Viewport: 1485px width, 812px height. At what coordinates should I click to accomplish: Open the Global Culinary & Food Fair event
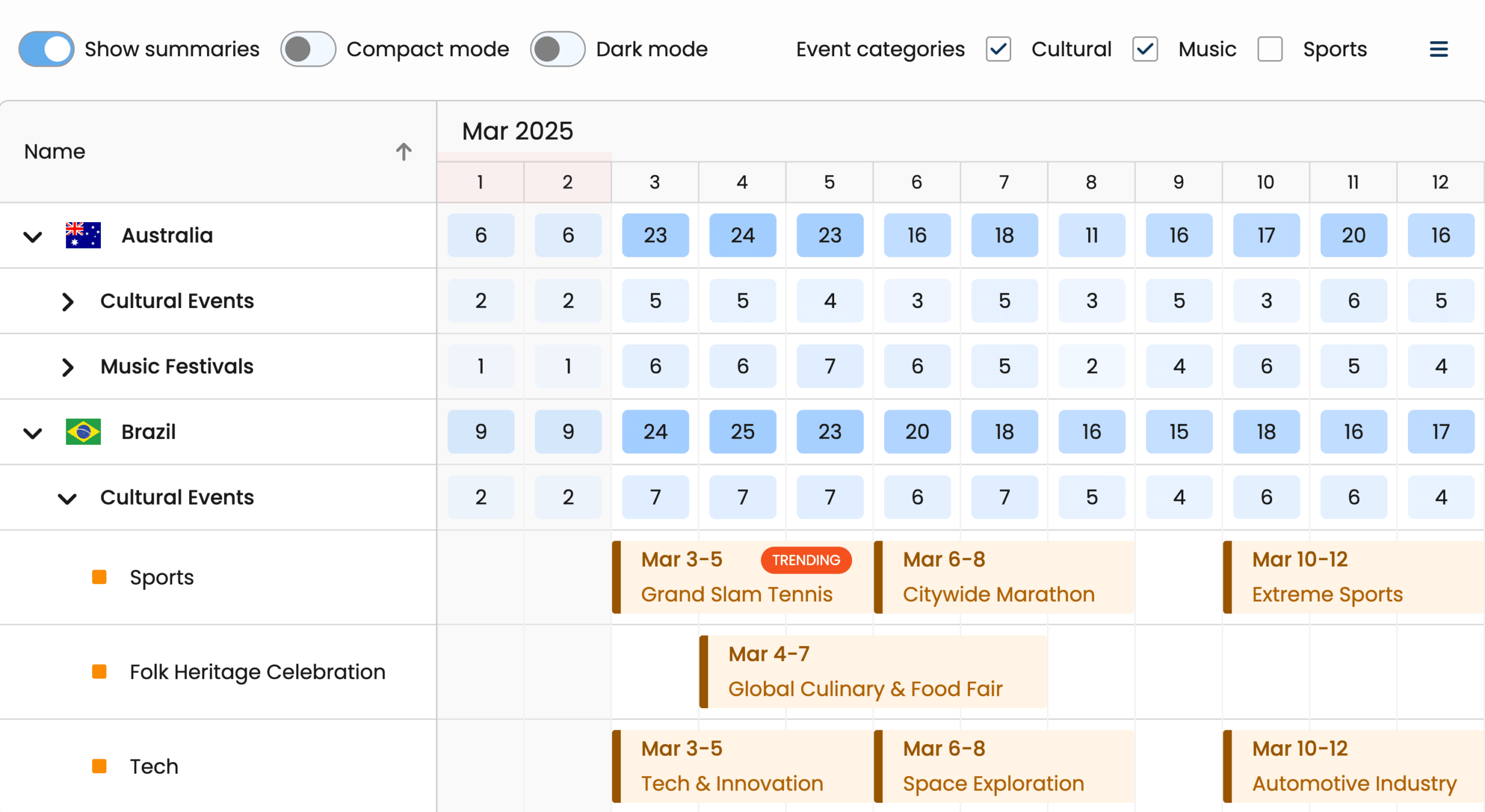point(873,672)
